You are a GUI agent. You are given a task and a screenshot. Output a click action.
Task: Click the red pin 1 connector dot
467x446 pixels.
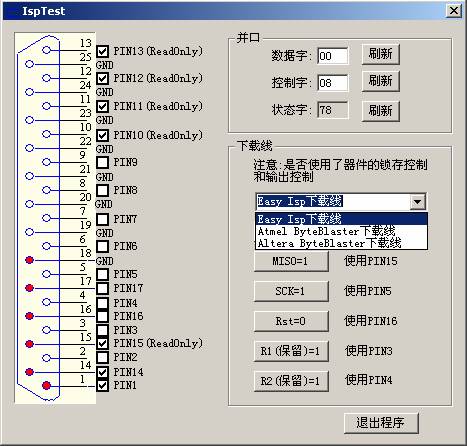pos(46,385)
